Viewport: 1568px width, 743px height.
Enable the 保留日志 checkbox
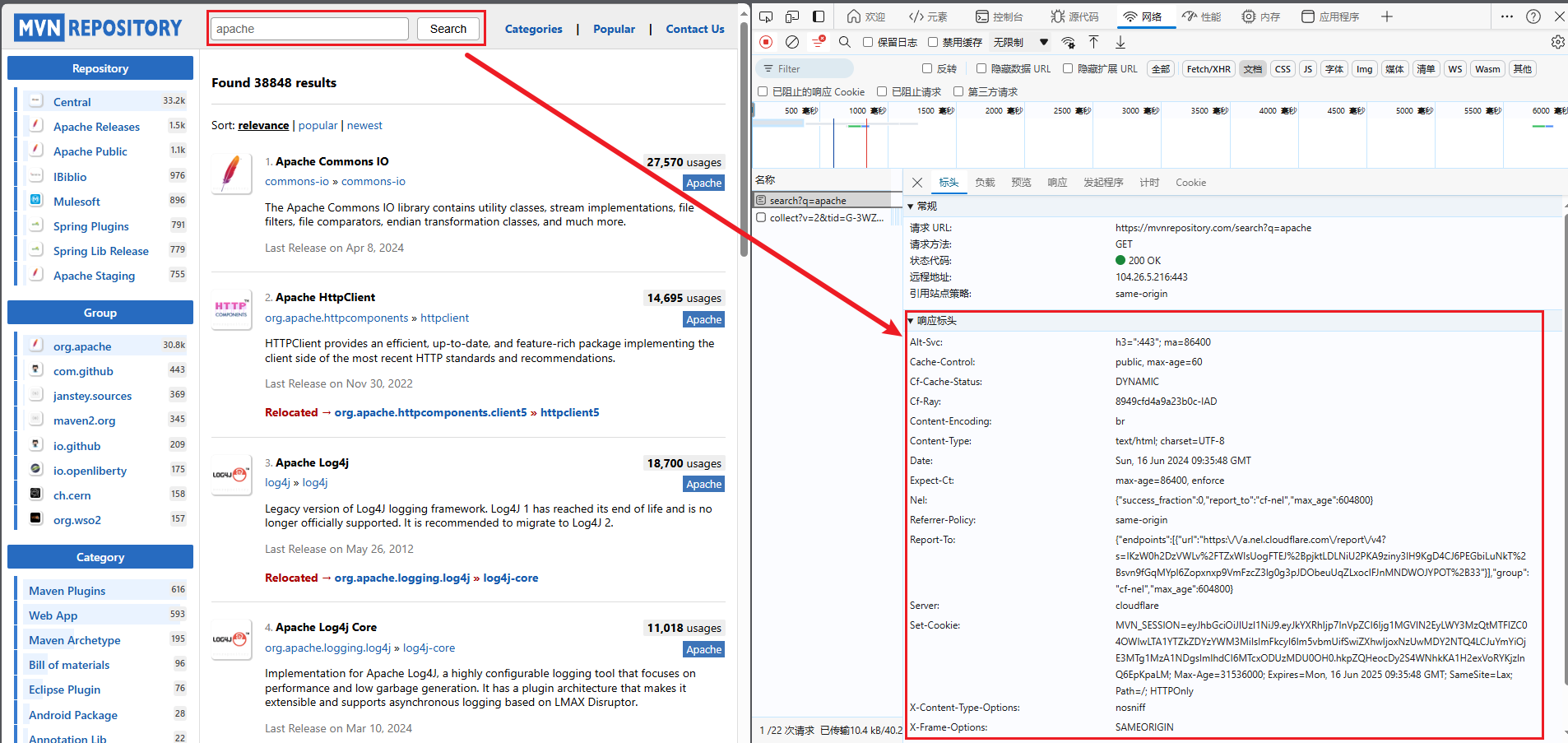coord(868,42)
